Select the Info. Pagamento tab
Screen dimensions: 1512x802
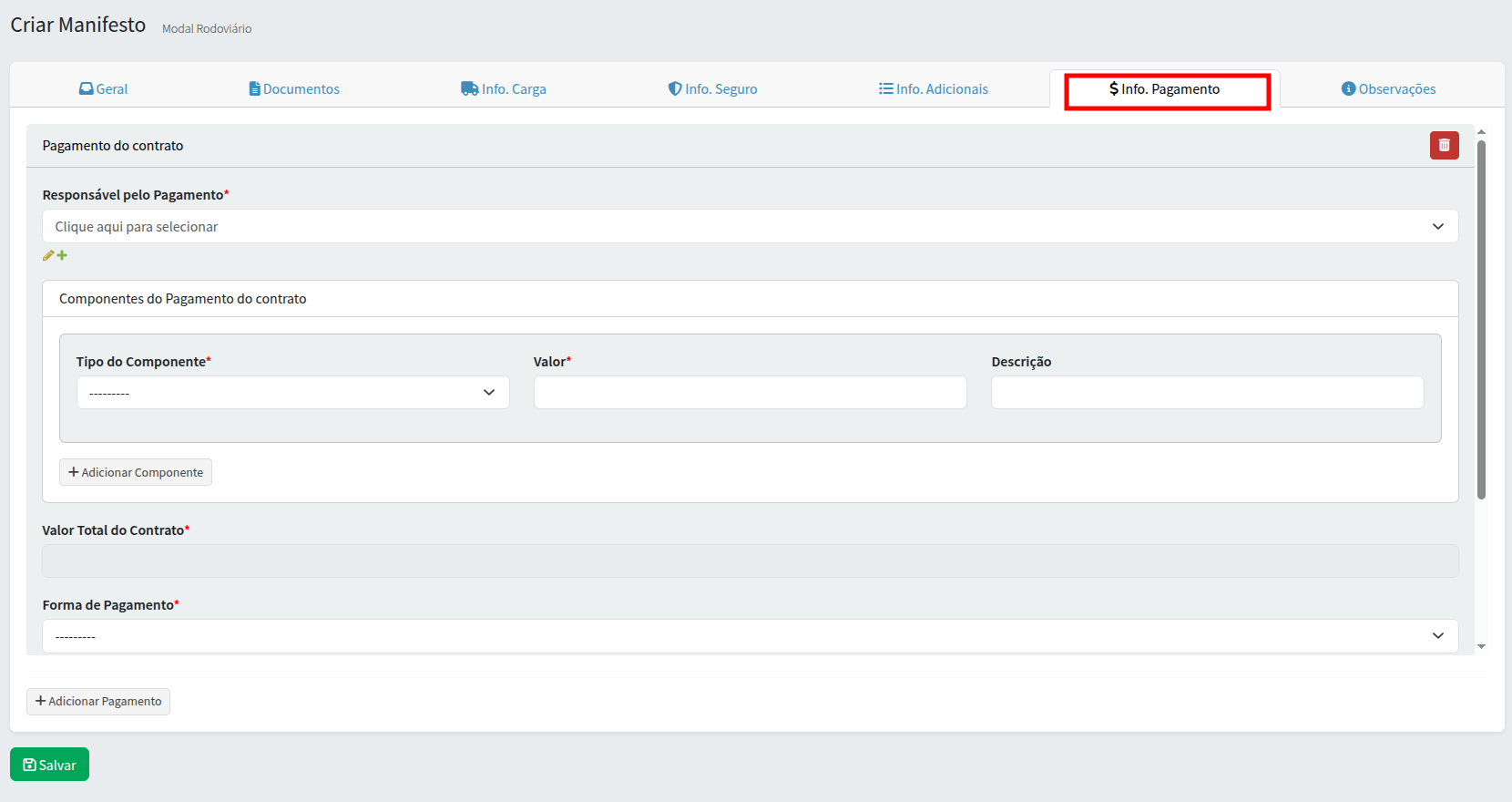click(x=1165, y=89)
